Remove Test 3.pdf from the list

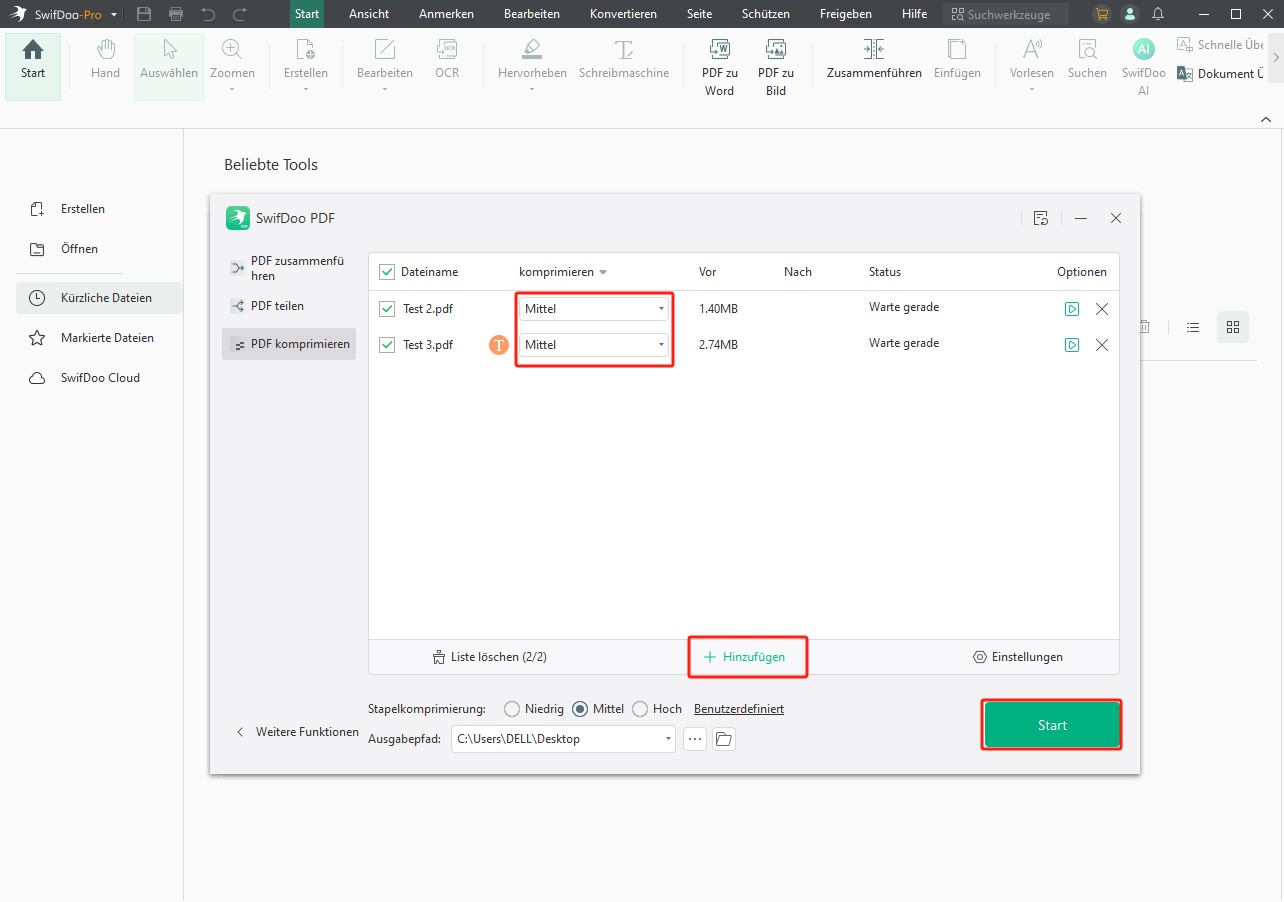(1102, 345)
